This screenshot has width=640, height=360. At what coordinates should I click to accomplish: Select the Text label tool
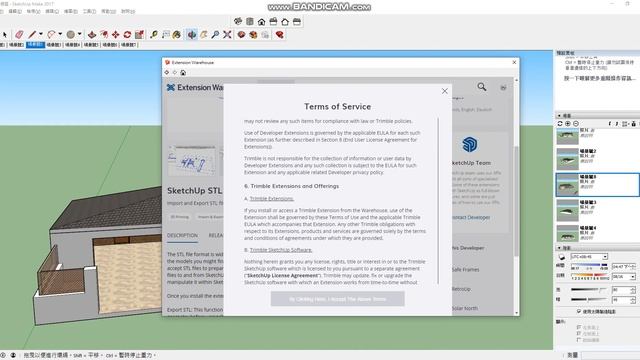click(166, 35)
